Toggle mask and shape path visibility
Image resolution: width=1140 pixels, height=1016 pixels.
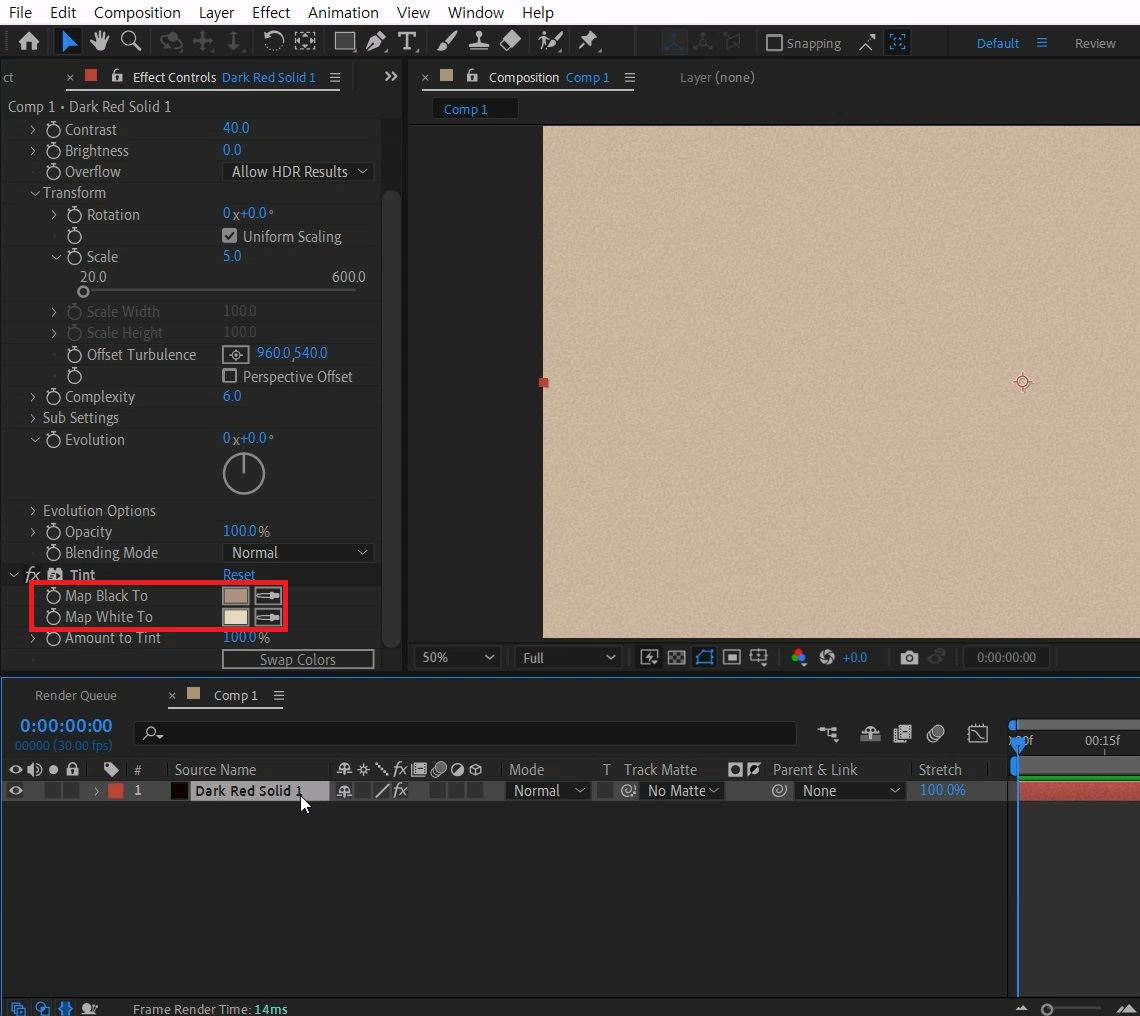coord(704,657)
